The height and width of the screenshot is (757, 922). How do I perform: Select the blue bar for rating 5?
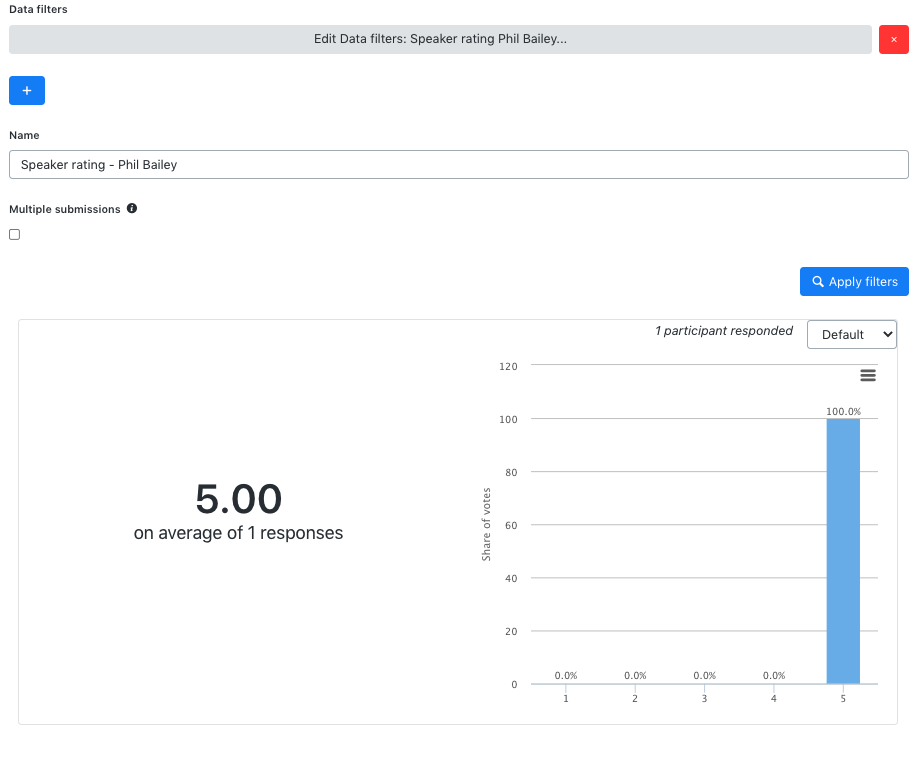point(843,551)
